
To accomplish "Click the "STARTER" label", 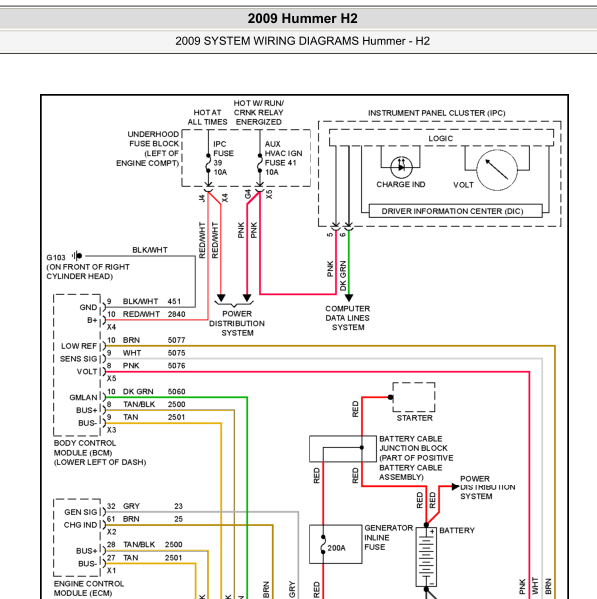I will pyautogui.click(x=414, y=418).
